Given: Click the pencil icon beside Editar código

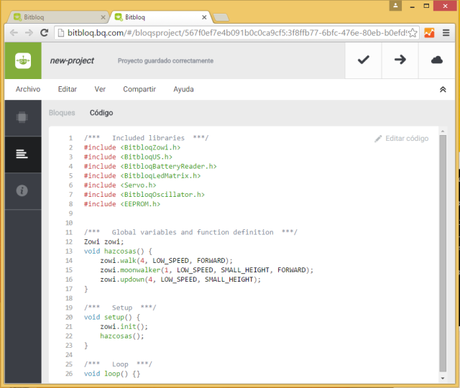Looking at the screenshot, I should 378,139.
